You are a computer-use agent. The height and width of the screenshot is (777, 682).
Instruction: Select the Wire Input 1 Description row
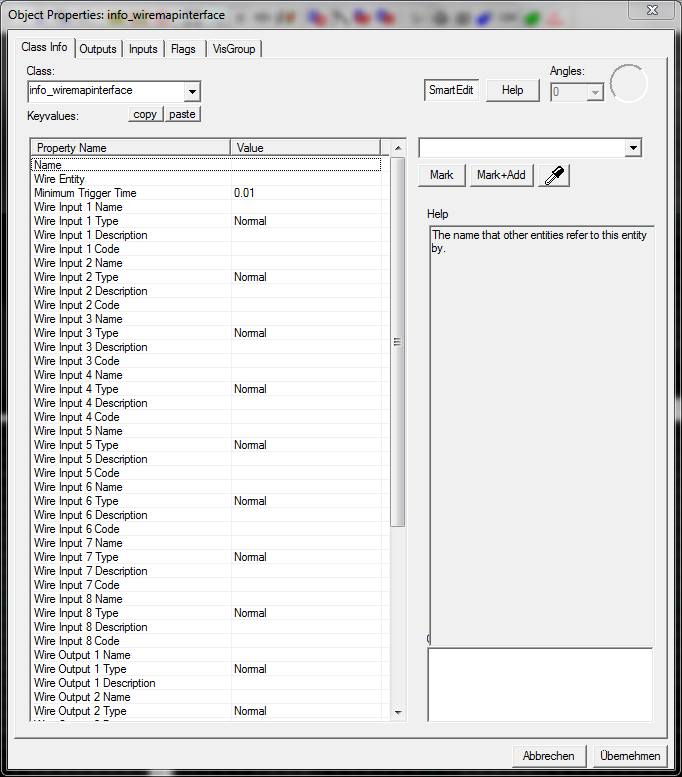(x=206, y=235)
